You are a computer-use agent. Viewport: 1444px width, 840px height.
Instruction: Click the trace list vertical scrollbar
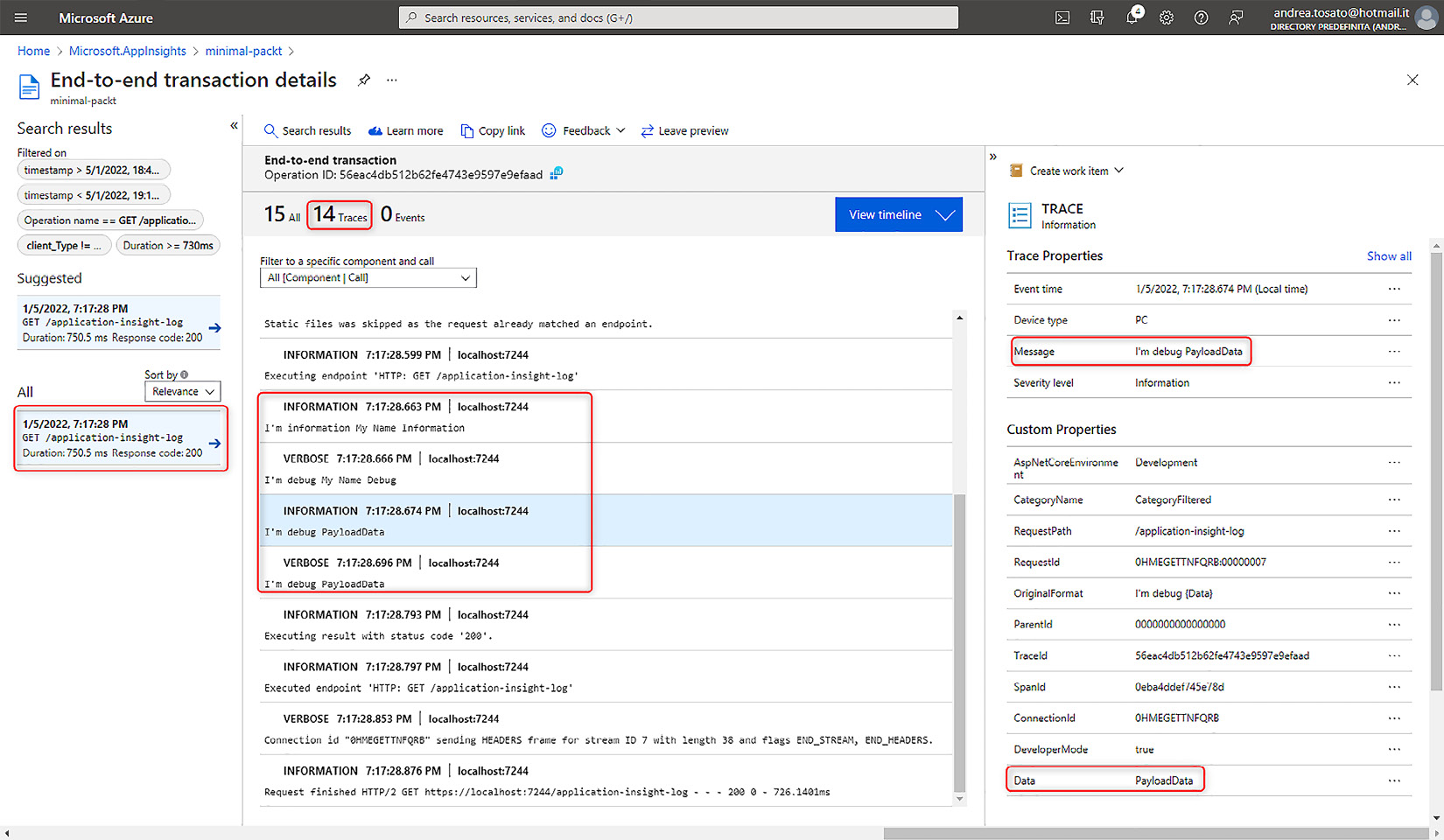click(x=959, y=643)
